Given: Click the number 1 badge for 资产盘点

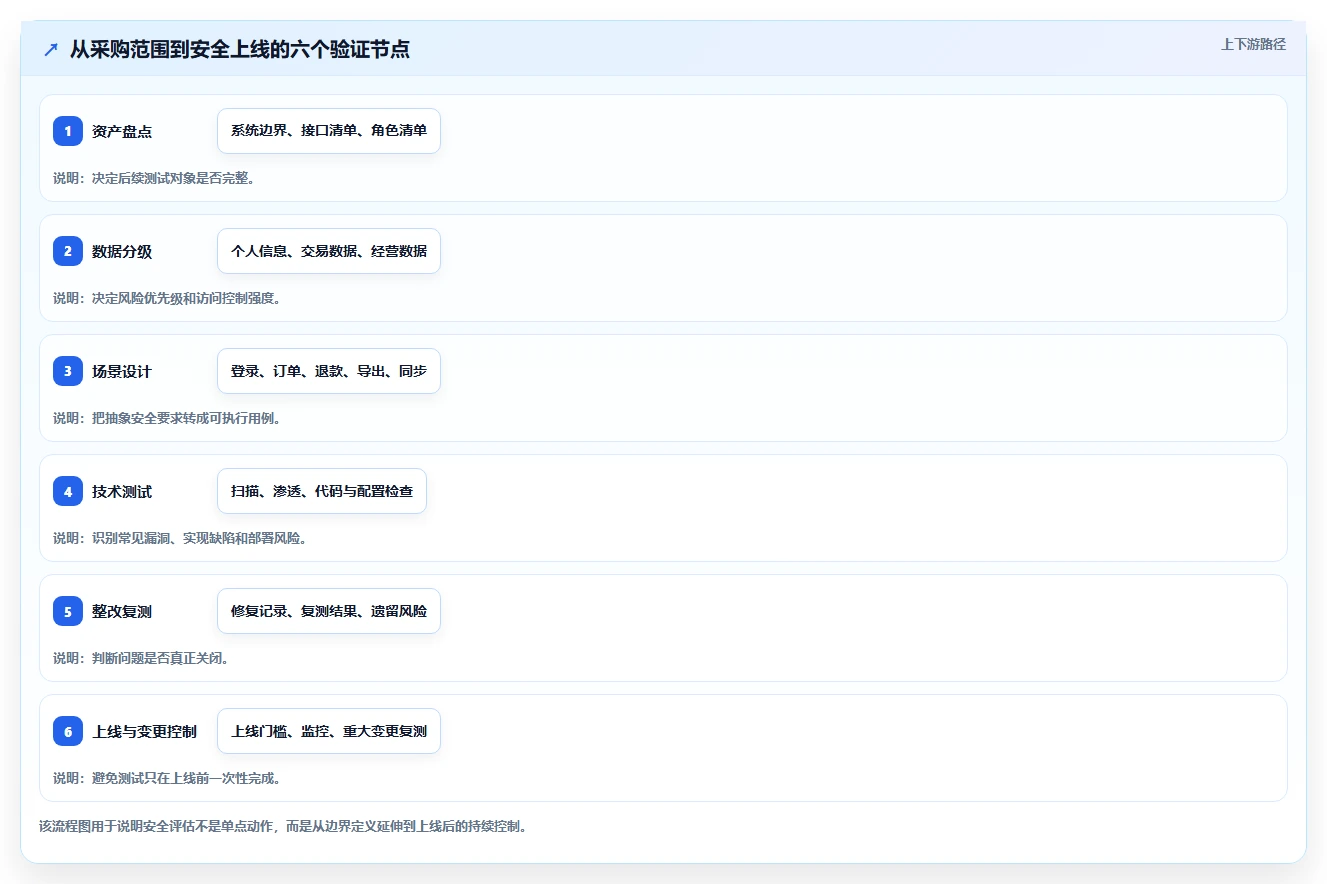Looking at the screenshot, I should [x=68, y=131].
